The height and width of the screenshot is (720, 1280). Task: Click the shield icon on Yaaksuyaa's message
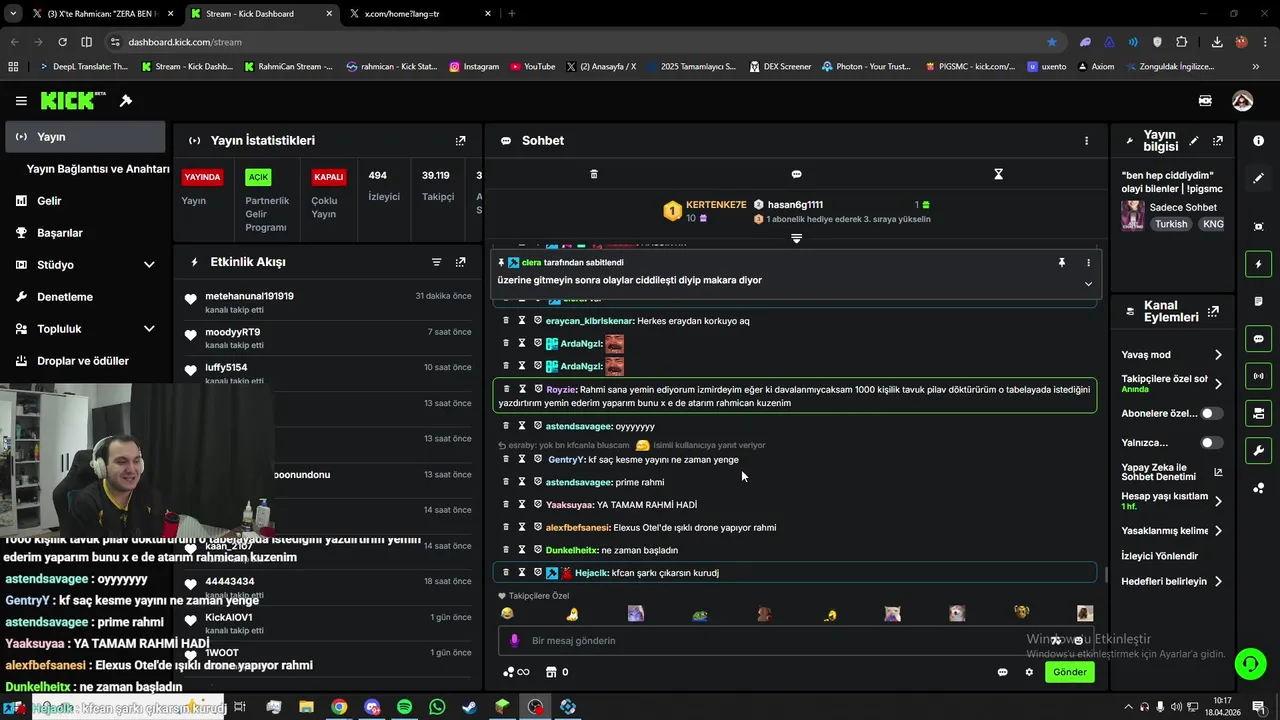(537, 504)
